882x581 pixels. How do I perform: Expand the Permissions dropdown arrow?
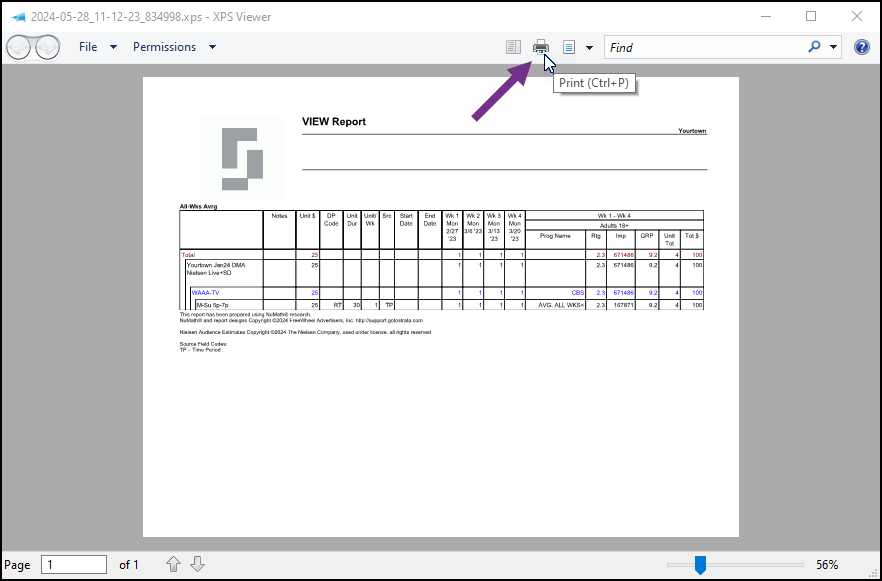click(212, 47)
